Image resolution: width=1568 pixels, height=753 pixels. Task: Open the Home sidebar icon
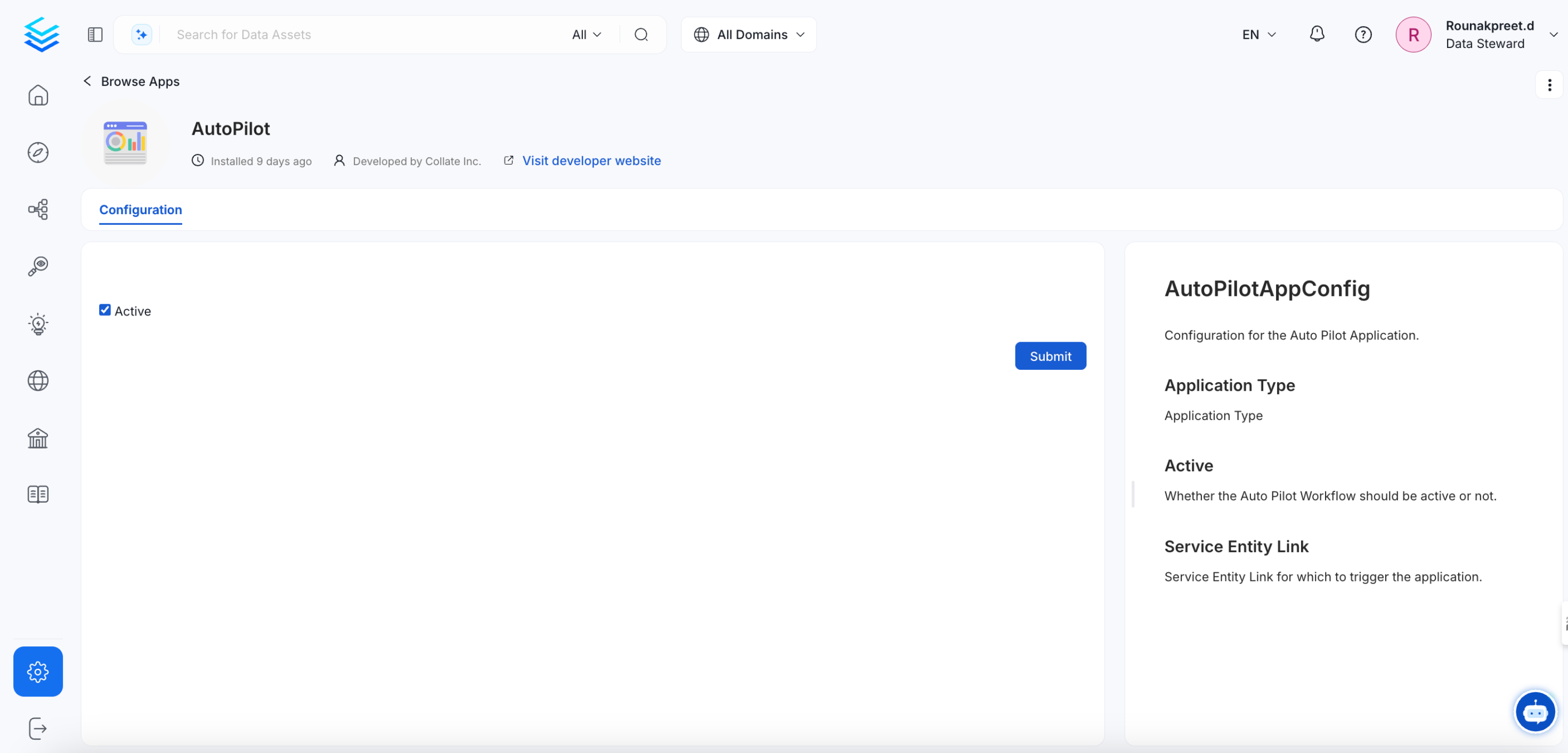click(x=38, y=95)
